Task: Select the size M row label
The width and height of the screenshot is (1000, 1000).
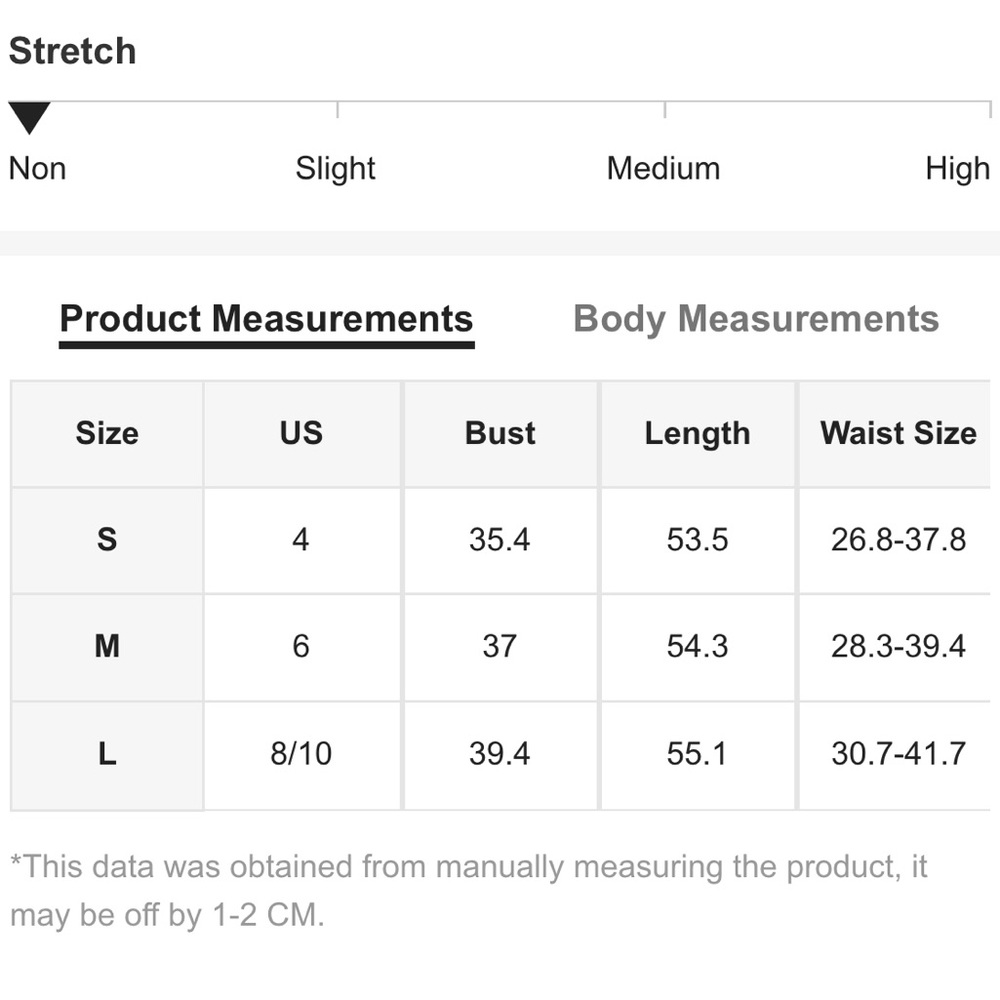Action: (x=107, y=647)
